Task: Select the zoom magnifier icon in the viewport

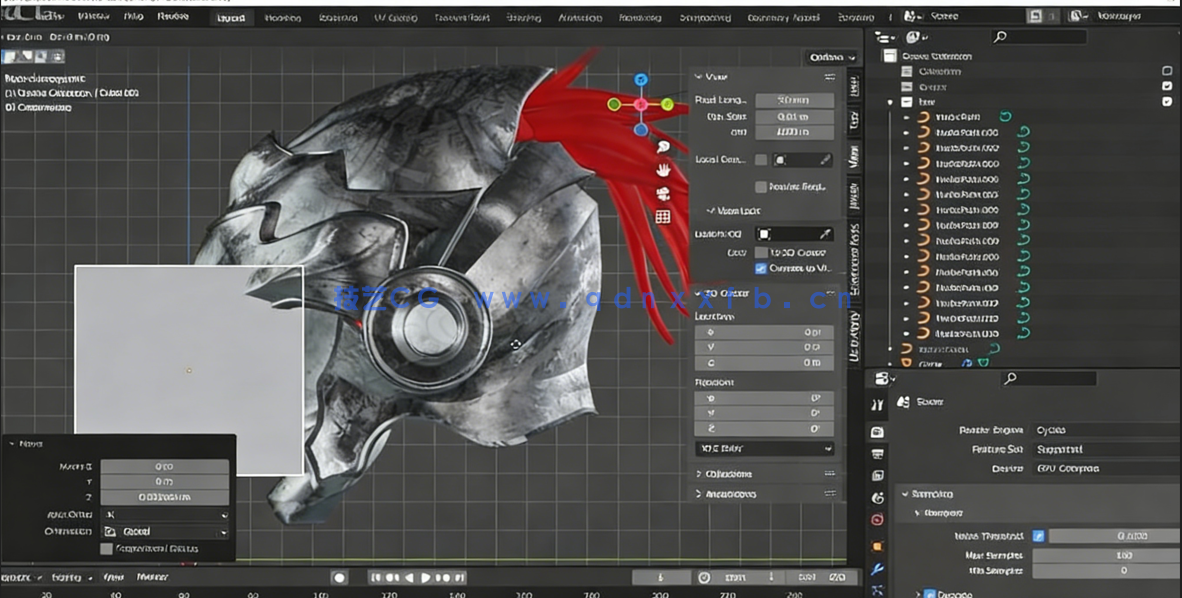Action: click(x=662, y=146)
